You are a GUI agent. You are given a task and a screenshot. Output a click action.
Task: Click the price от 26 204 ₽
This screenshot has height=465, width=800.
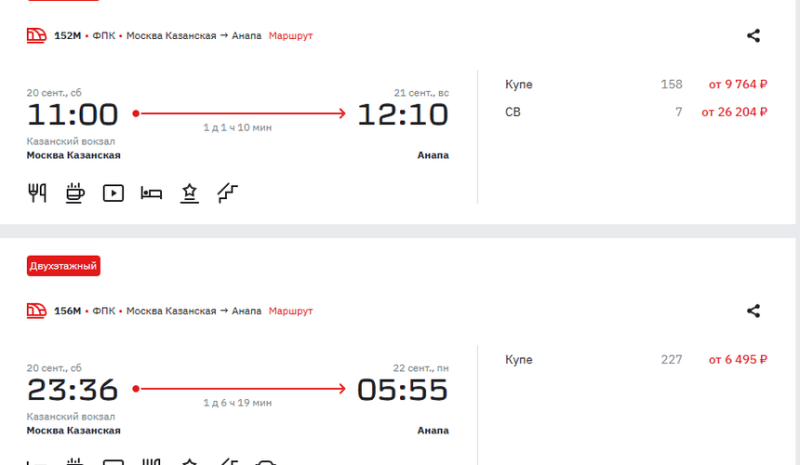pyautogui.click(x=734, y=112)
